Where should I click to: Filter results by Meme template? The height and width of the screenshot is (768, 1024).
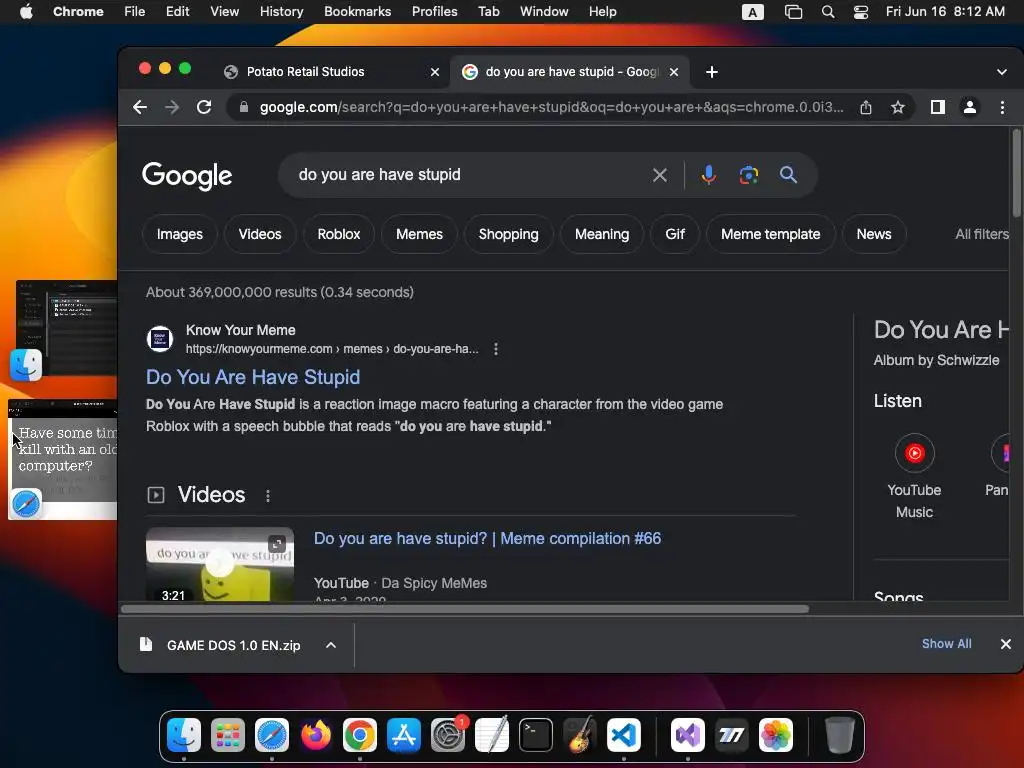pos(771,234)
